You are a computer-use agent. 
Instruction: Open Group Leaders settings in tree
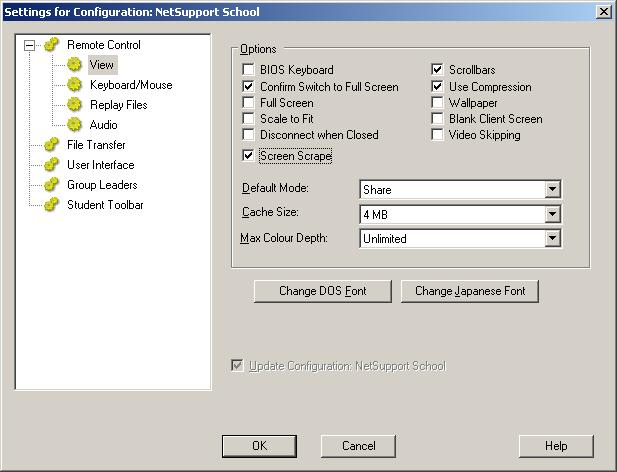102,185
